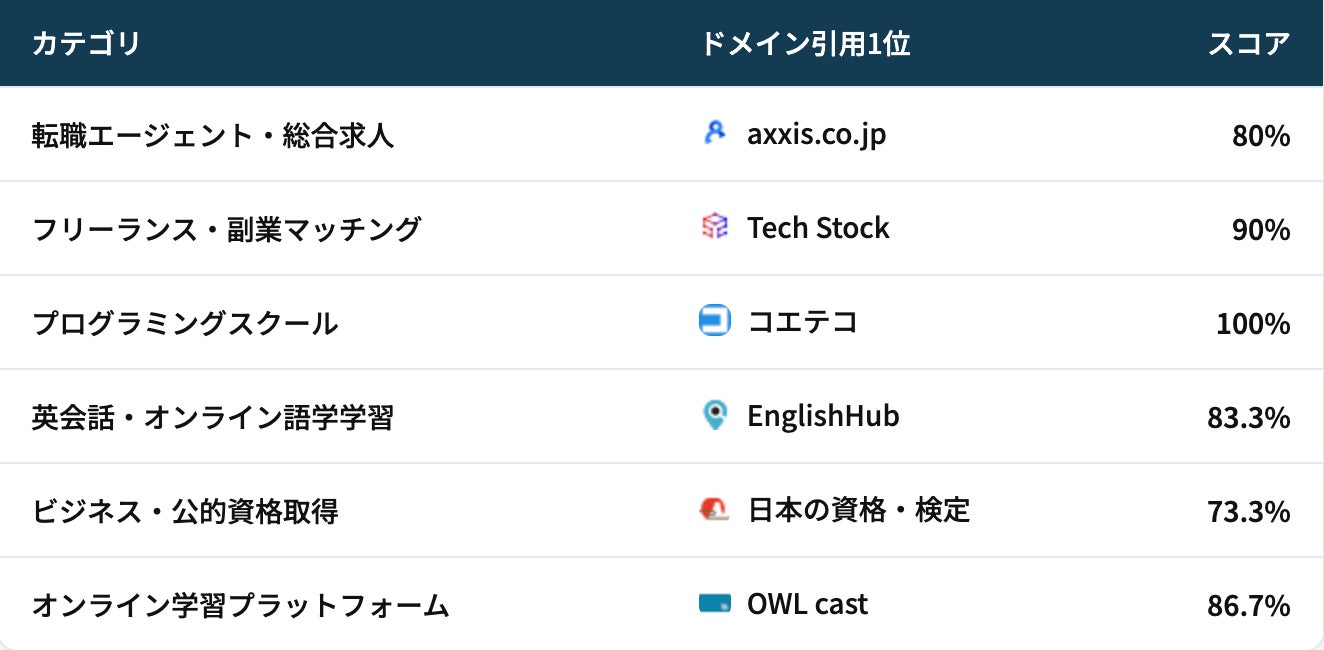Viewport: 1324px width, 650px height.
Task: Click the 86.7% score value
Action: 1249,605
